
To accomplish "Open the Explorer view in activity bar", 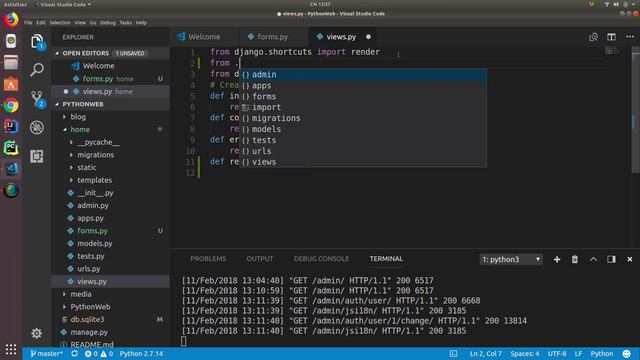I will (x=37, y=42).
